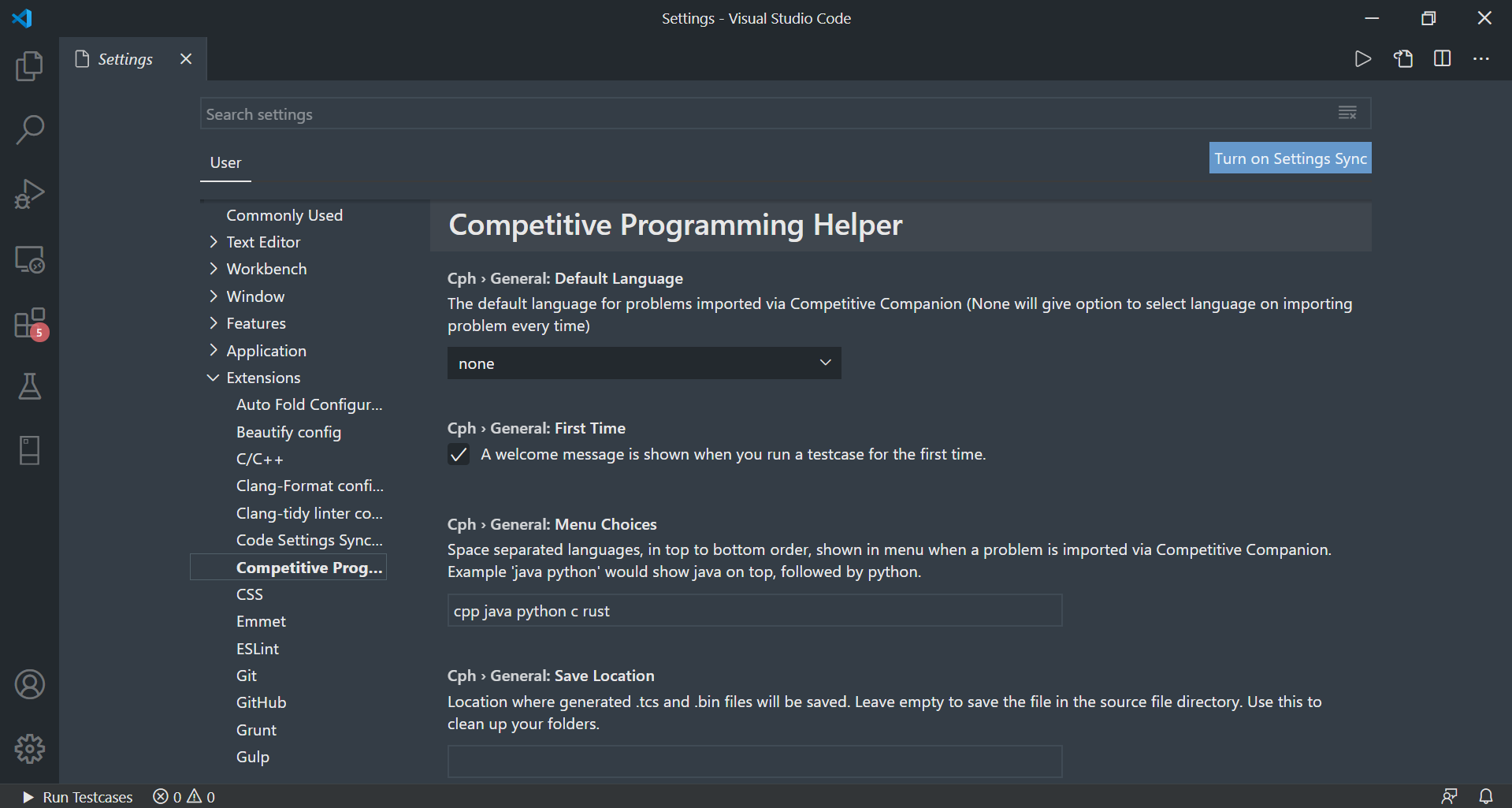Select Clang-tidy linter configuration settings
The image size is (1512, 808).
[x=309, y=513]
